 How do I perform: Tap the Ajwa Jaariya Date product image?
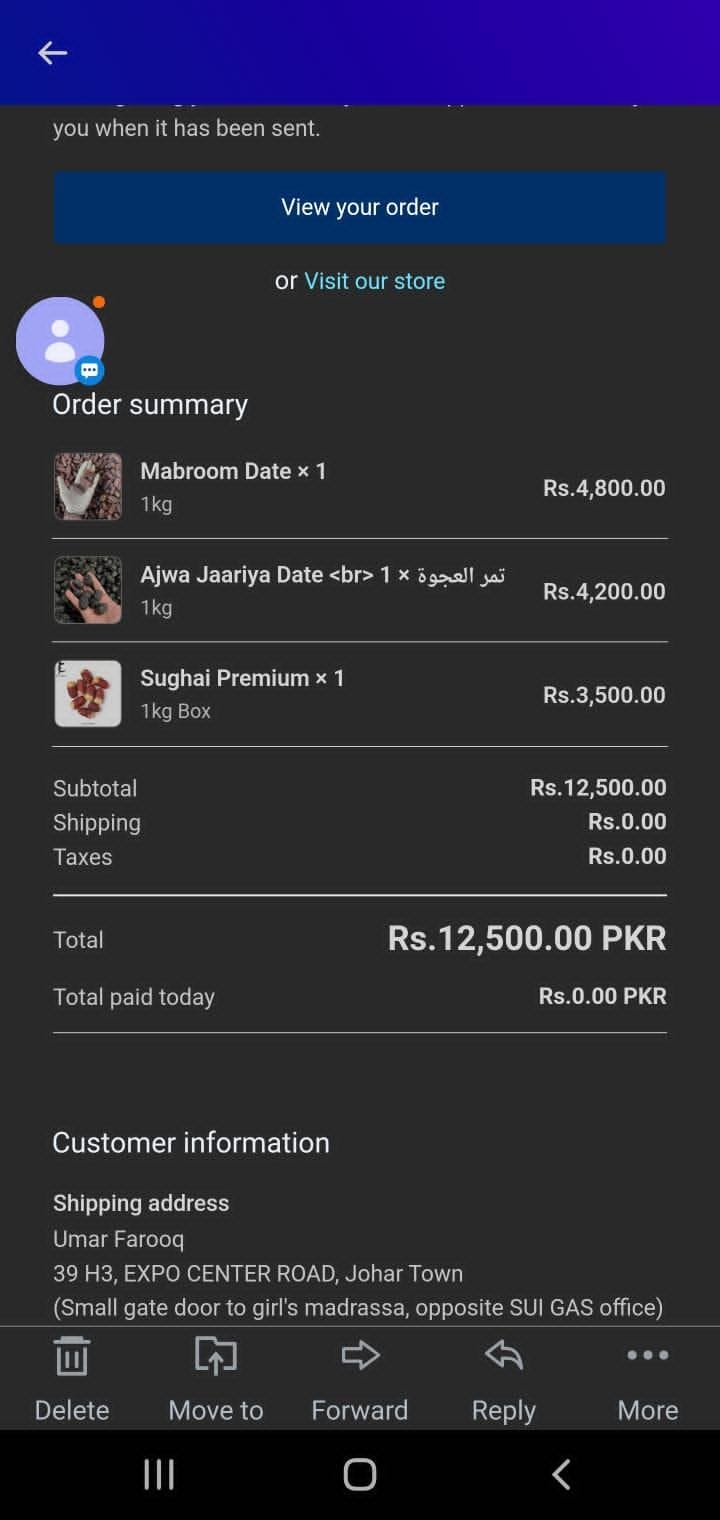pos(88,590)
